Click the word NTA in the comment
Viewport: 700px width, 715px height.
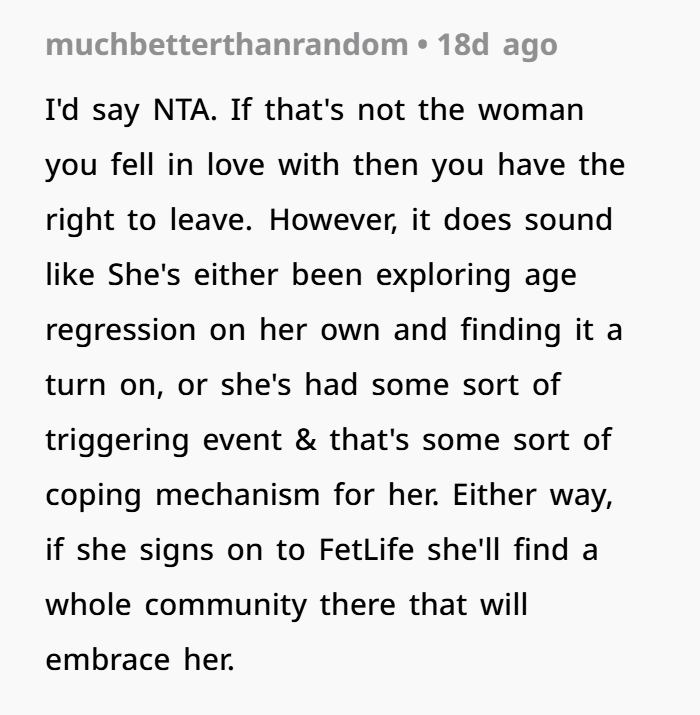[185, 110]
